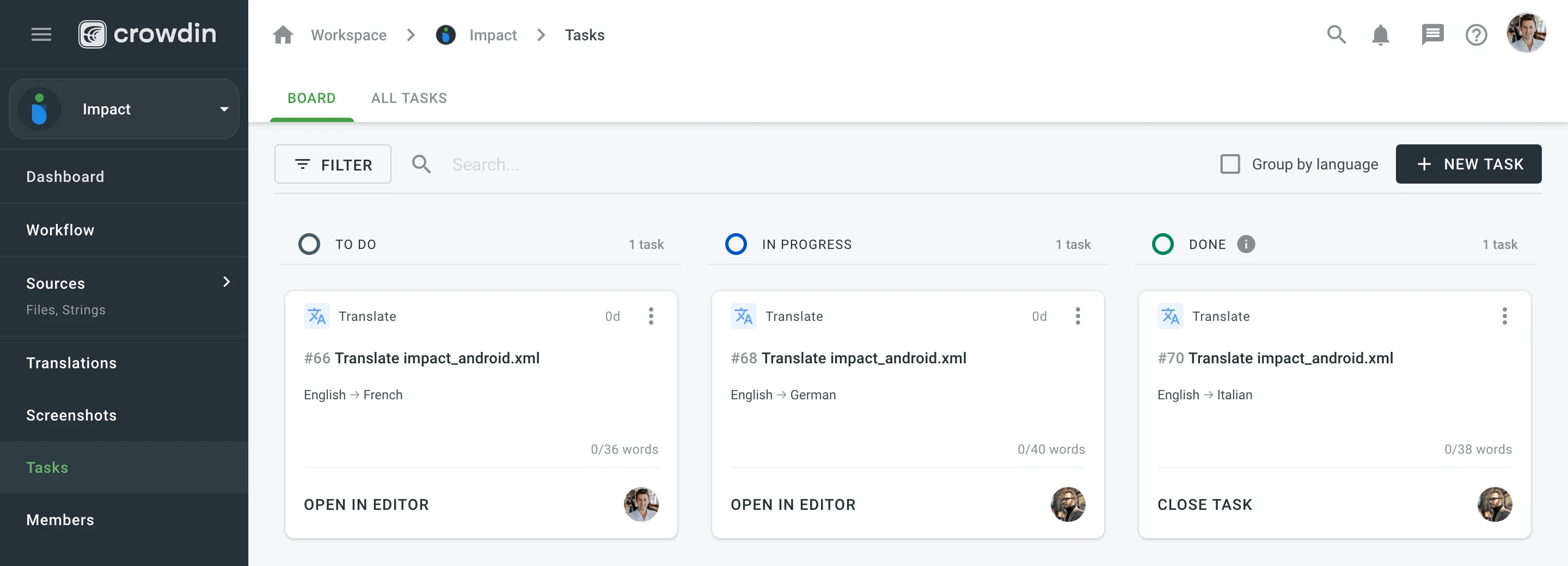The height and width of the screenshot is (566, 1568).
Task: Create a task with NEW TASK
Action: point(1468,164)
